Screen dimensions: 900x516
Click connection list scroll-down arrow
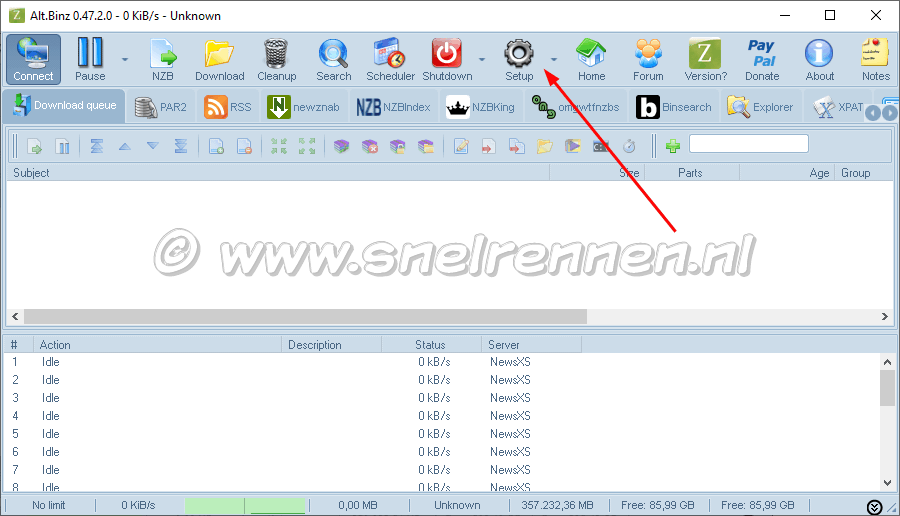(x=887, y=483)
